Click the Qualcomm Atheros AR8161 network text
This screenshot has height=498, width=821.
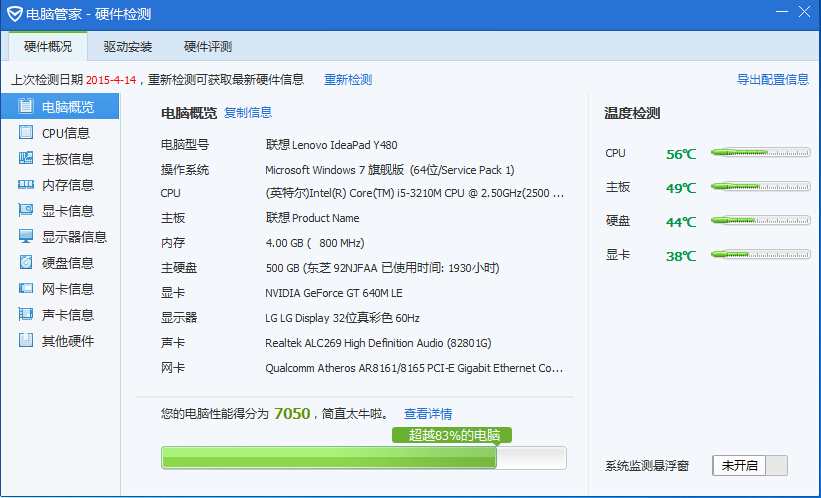pos(414,368)
